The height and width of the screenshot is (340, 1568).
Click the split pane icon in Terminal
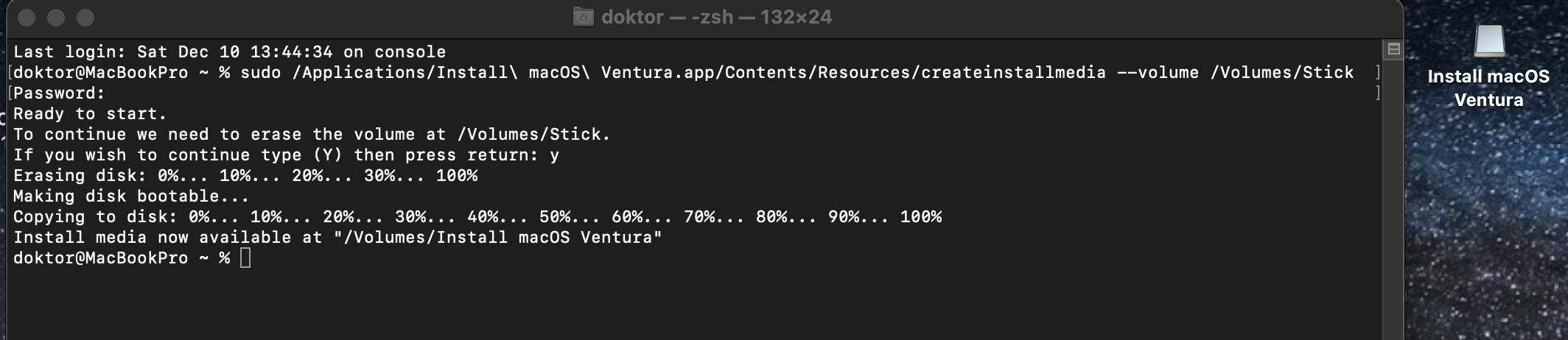pos(1393,49)
